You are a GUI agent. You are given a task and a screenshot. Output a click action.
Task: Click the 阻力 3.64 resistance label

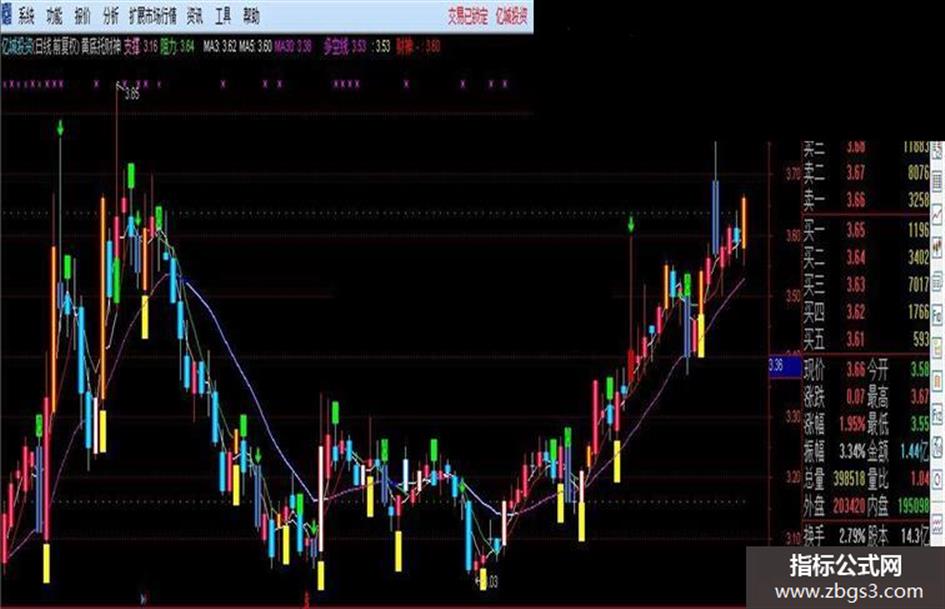coord(178,47)
